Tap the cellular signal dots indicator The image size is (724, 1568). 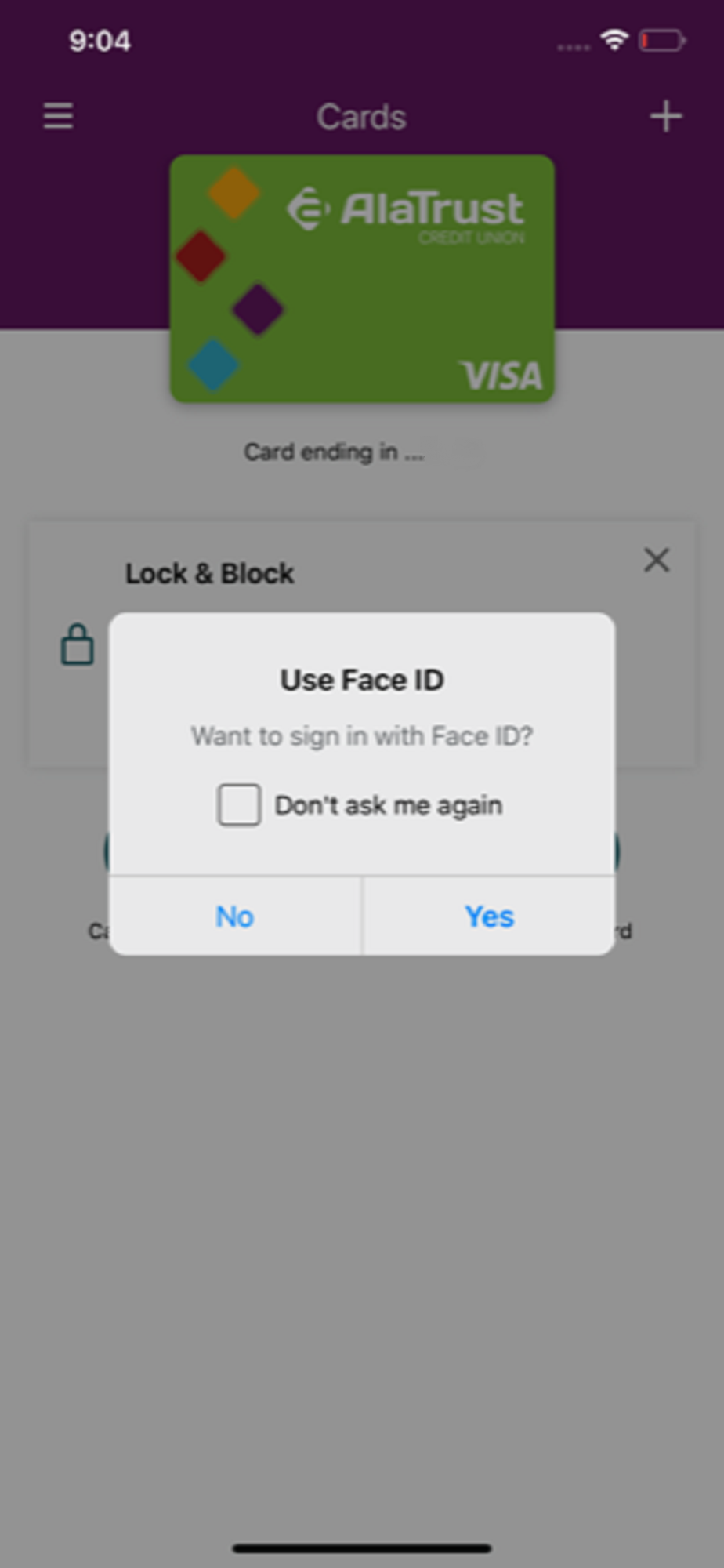(x=574, y=47)
